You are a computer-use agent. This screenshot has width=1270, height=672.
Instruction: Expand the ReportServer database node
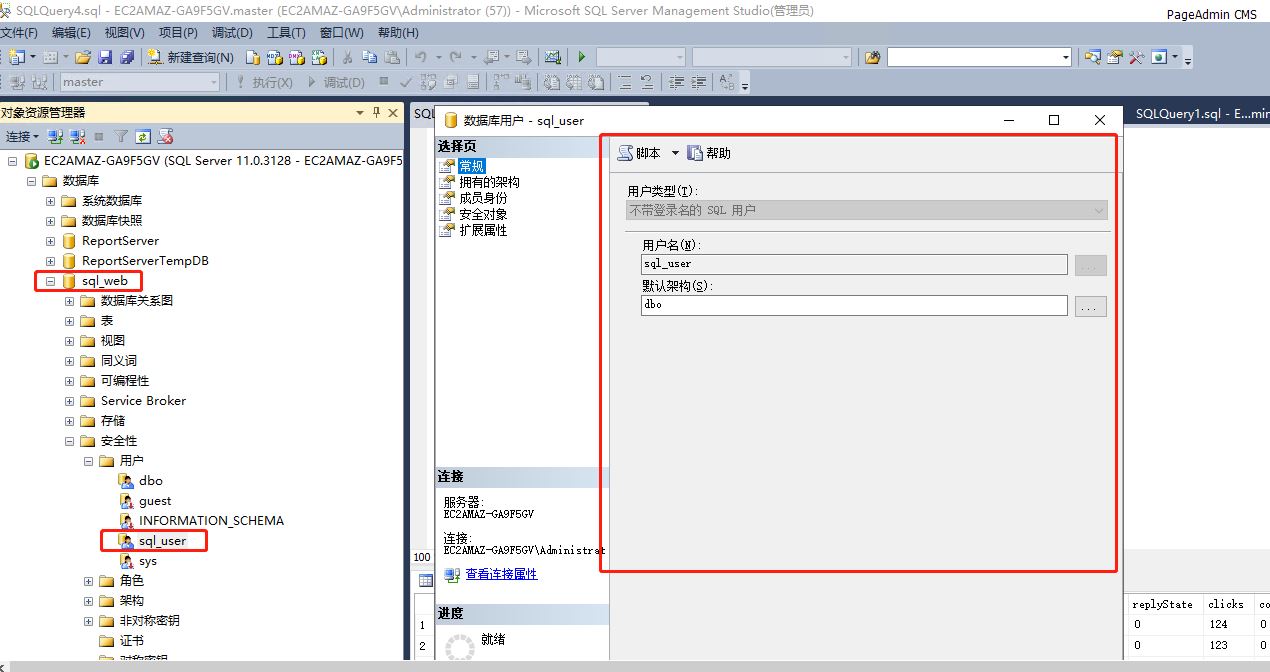[50, 241]
